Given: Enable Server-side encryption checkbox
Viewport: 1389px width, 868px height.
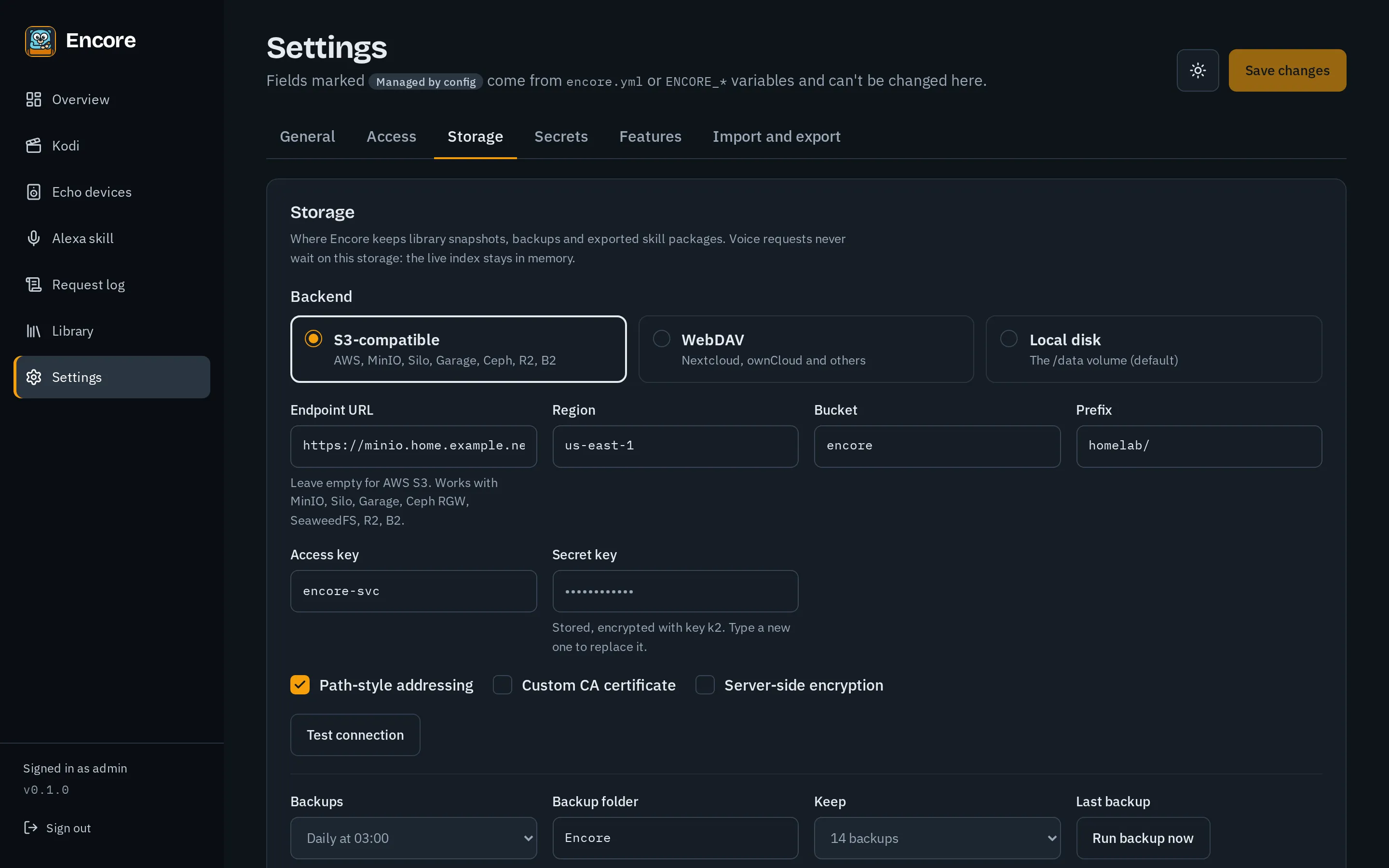Looking at the screenshot, I should [x=705, y=685].
